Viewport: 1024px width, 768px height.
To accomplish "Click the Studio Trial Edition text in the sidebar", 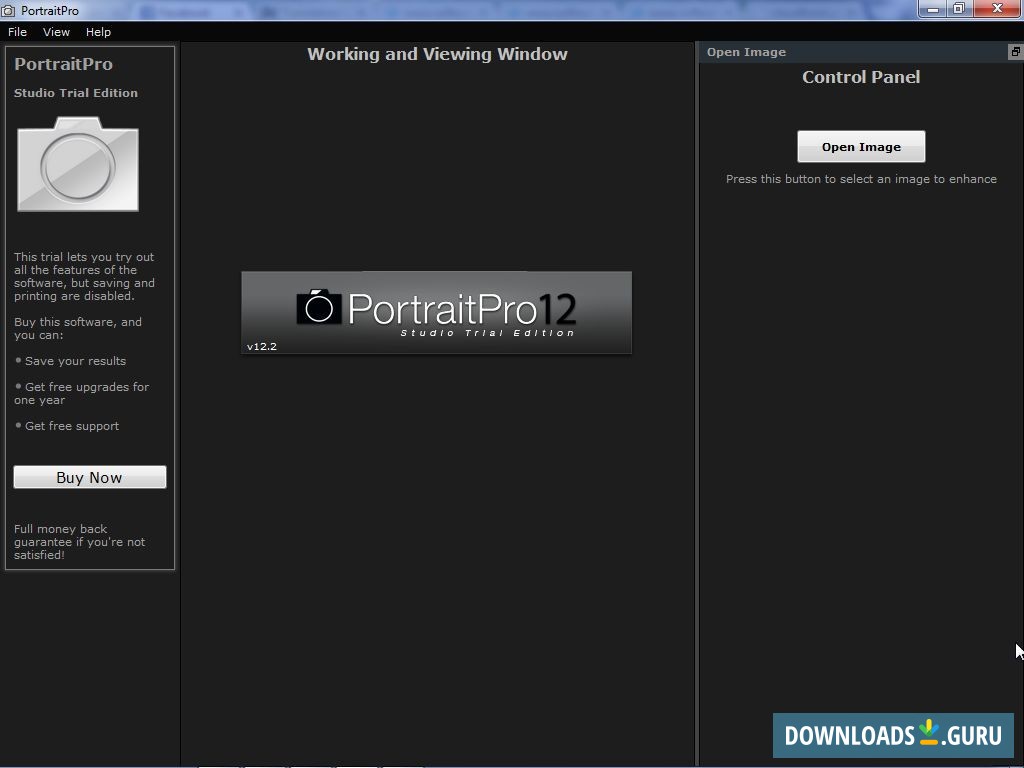I will pyautogui.click(x=76, y=93).
